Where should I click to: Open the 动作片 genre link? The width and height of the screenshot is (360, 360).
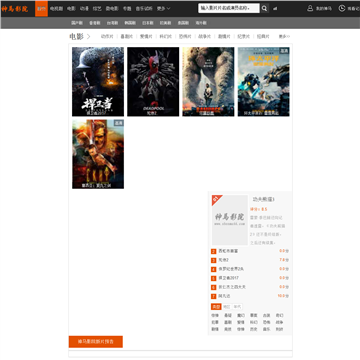coord(107,37)
